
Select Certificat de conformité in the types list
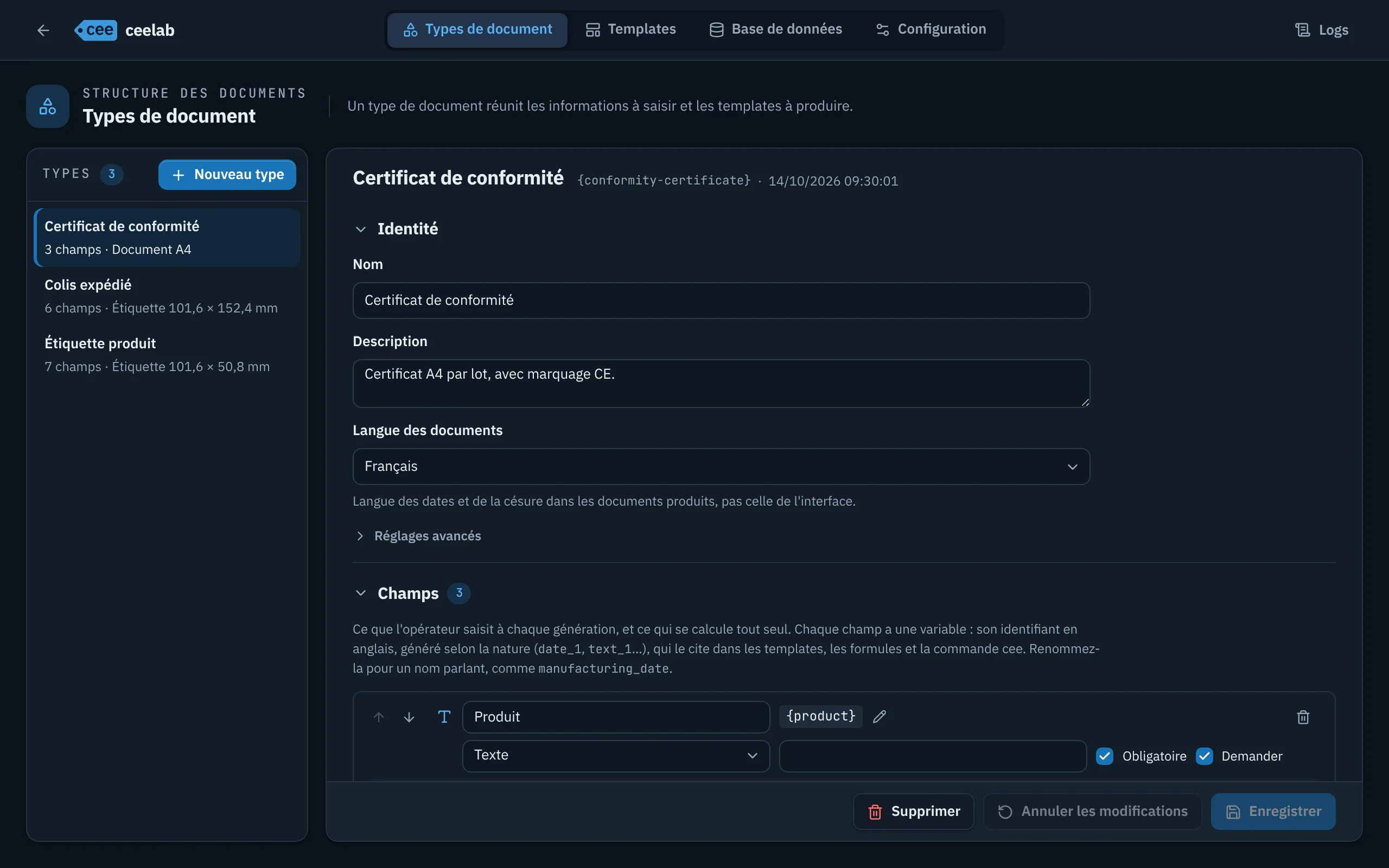tap(167, 238)
